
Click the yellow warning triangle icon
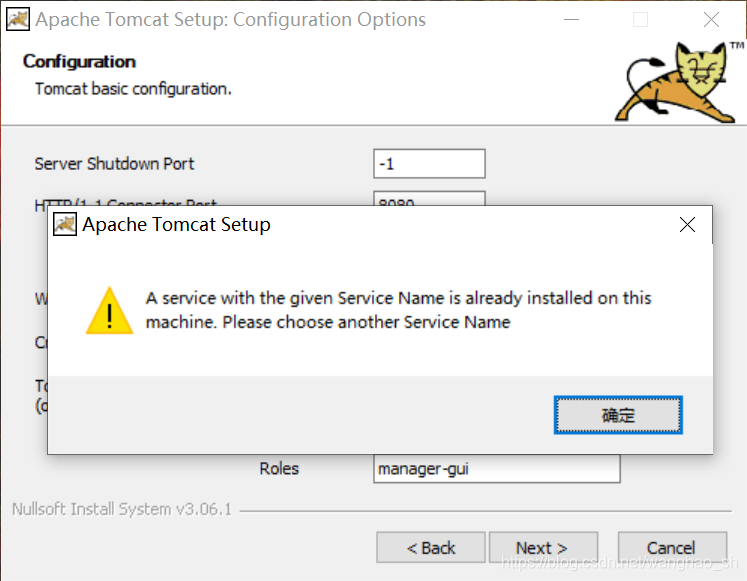pos(110,311)
